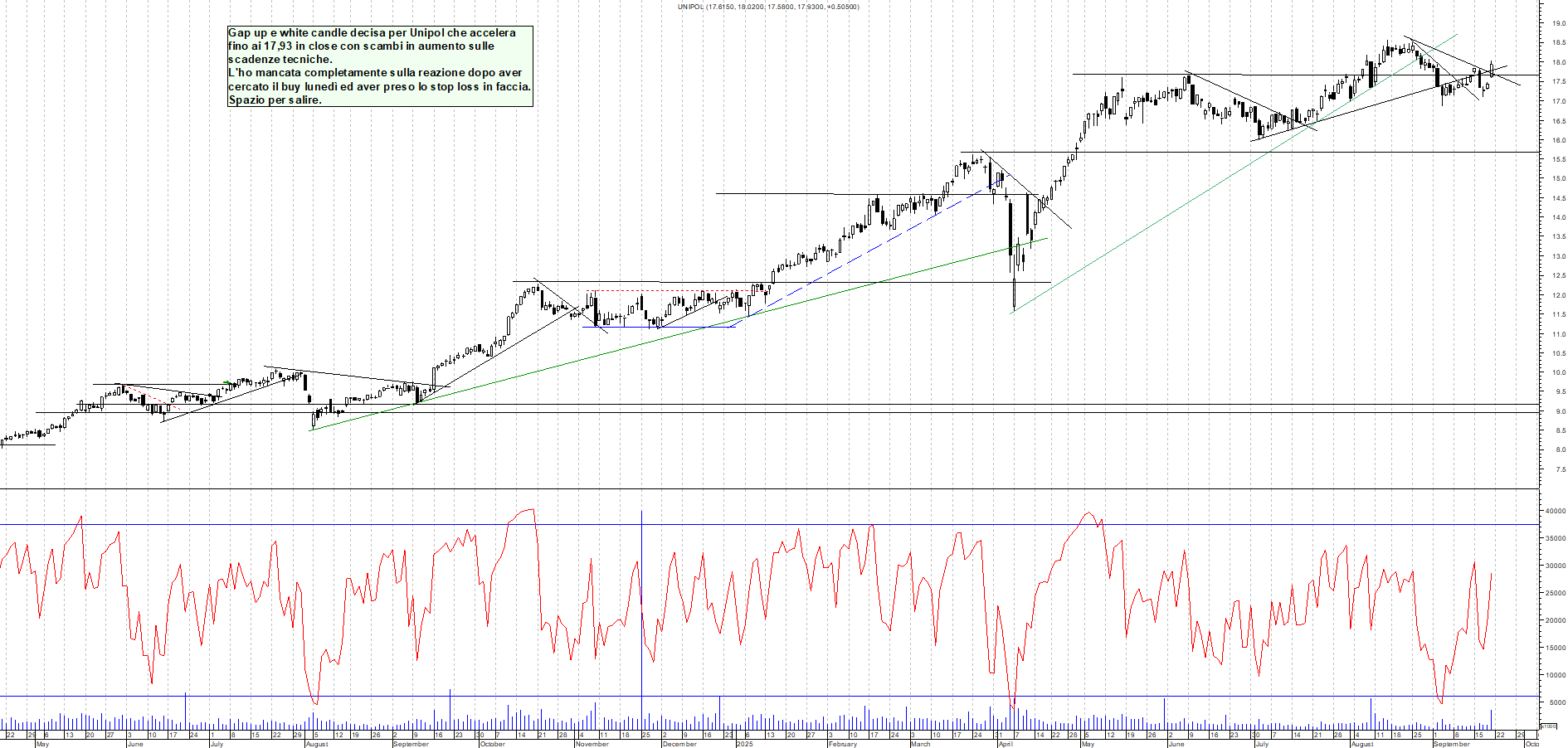The image size is (1568, 748).
Task: Click the annotation line starting 'L'ho mancata completamente'
Action: coord(375,73)
